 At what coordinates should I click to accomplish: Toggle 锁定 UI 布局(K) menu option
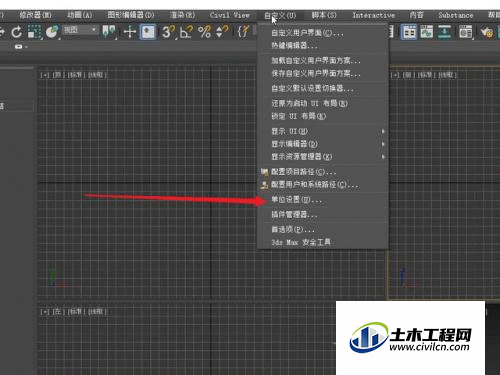point(299,116)
